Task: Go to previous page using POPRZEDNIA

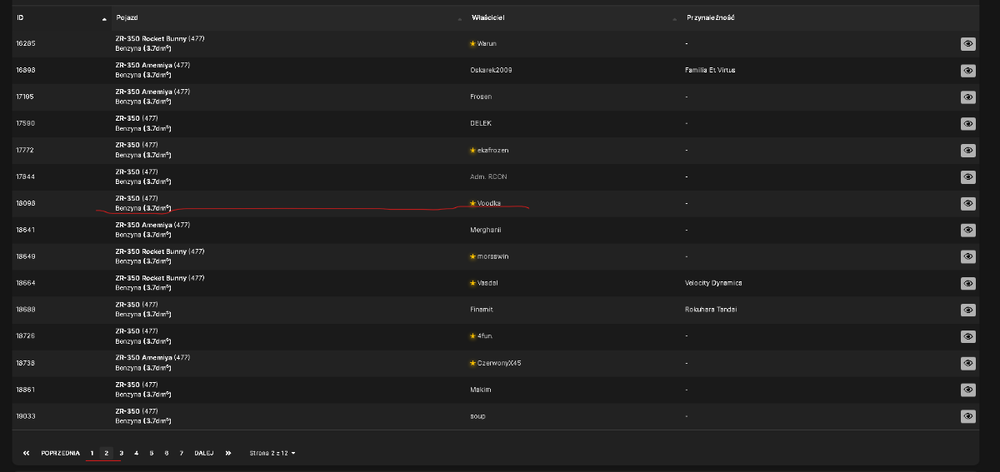Action: coord(61,453)
